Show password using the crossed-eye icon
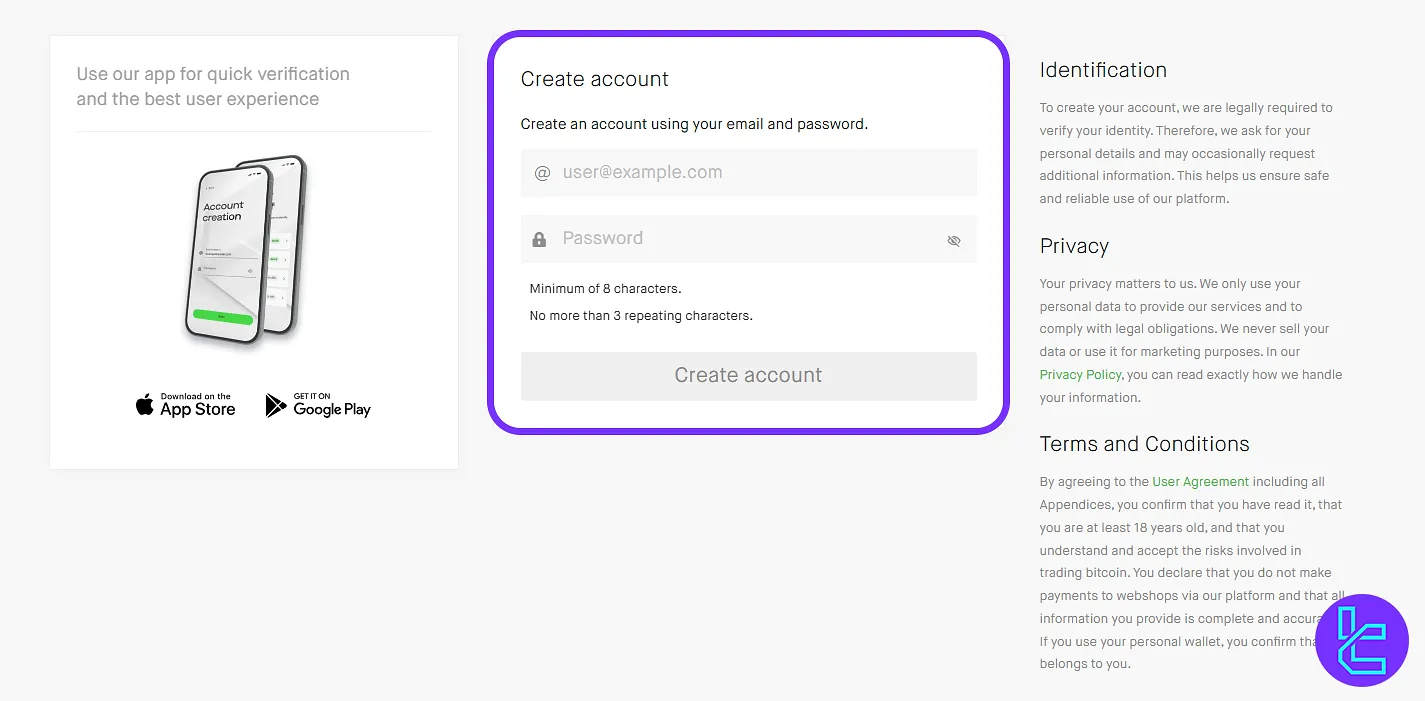The height and width of the screenshot is (701, 1425). (x=953, y=240)
